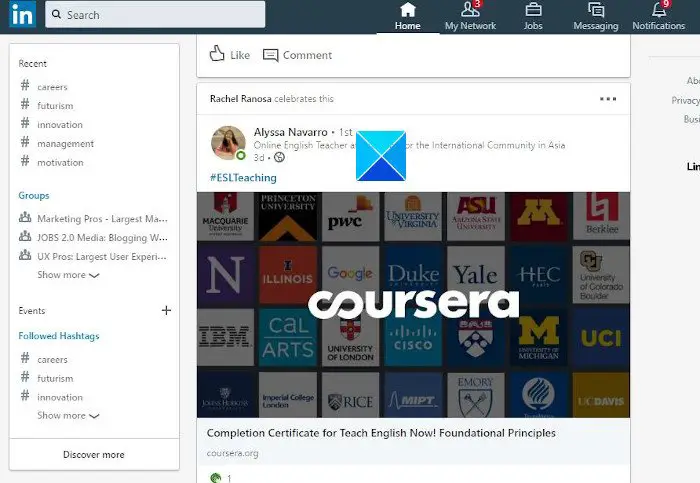Open the Groups heading link
Image resolution: width=700 pixels, height=483 pixels.
point(34,196)
